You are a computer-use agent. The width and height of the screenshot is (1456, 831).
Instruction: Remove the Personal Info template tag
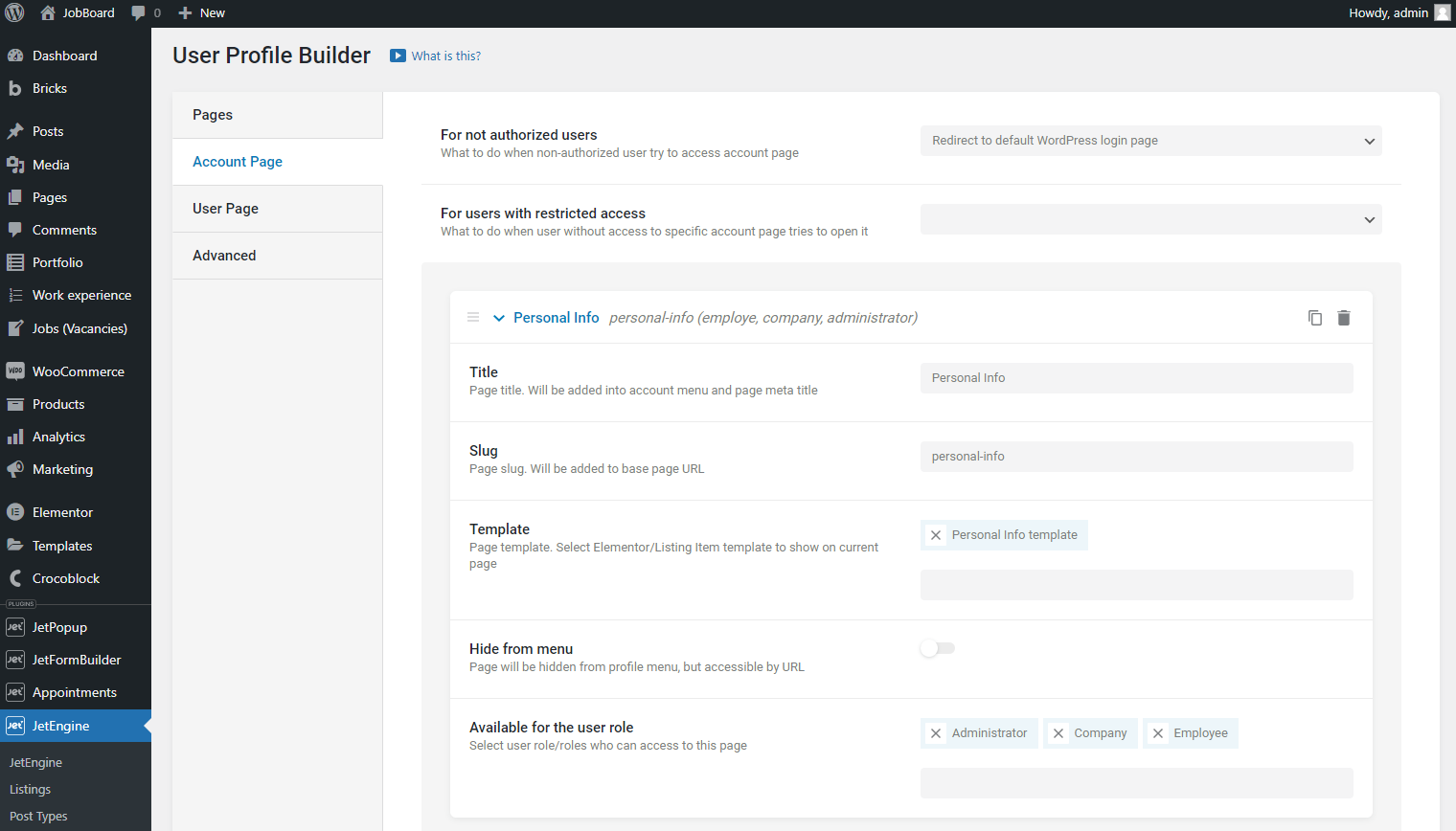[936, 535]
